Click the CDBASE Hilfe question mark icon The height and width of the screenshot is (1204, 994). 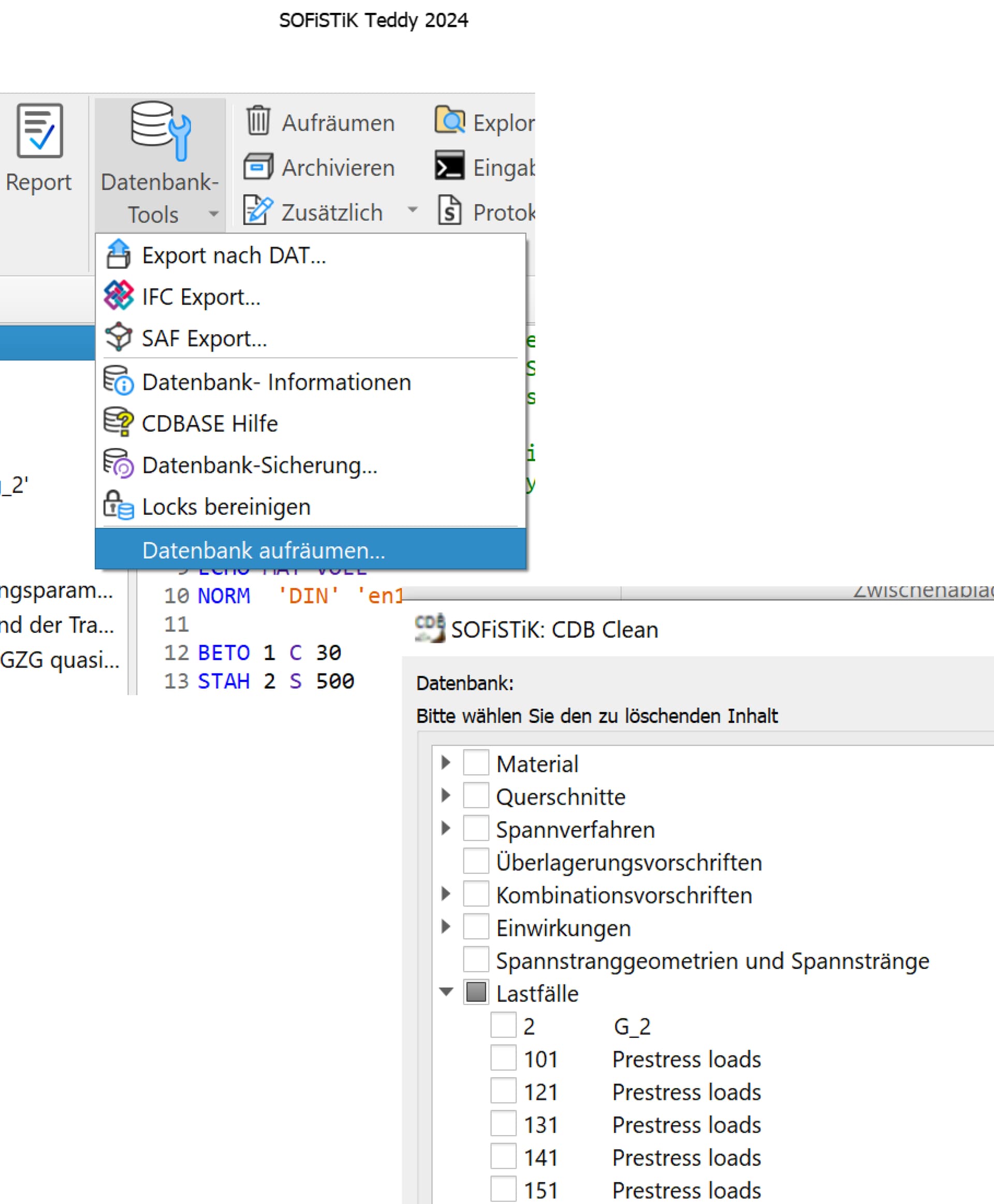coord(119,422)
